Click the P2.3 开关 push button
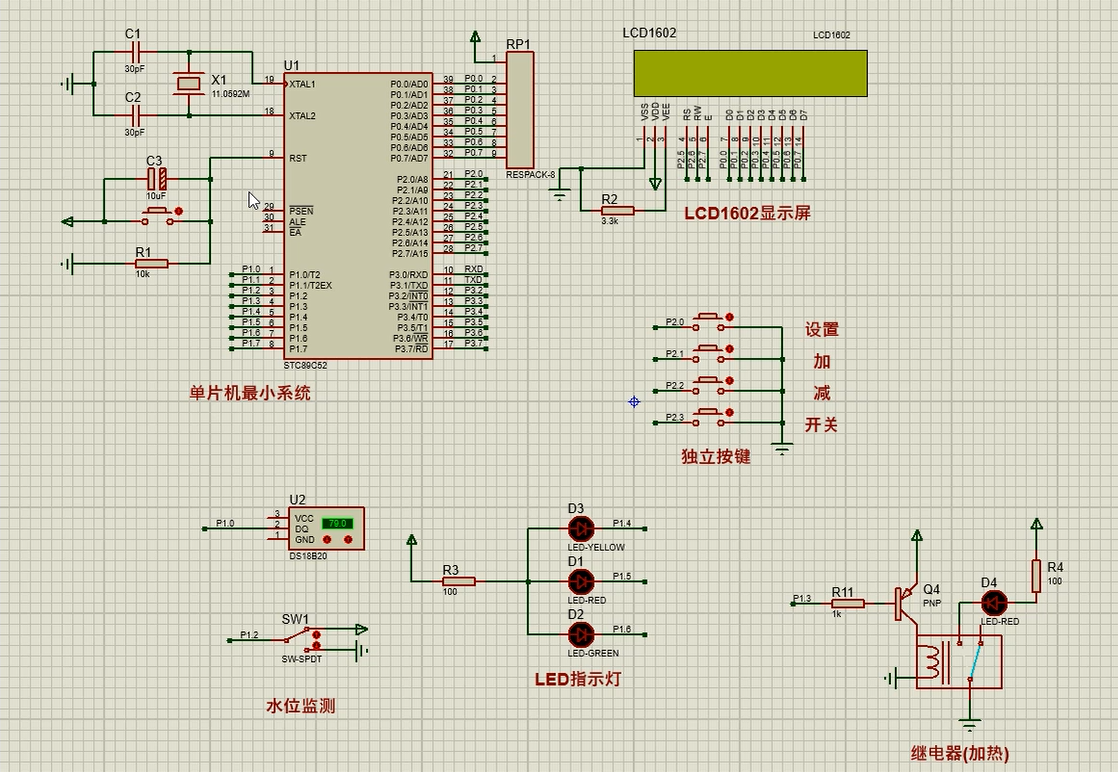The image size is (1118, 772). 709,417
